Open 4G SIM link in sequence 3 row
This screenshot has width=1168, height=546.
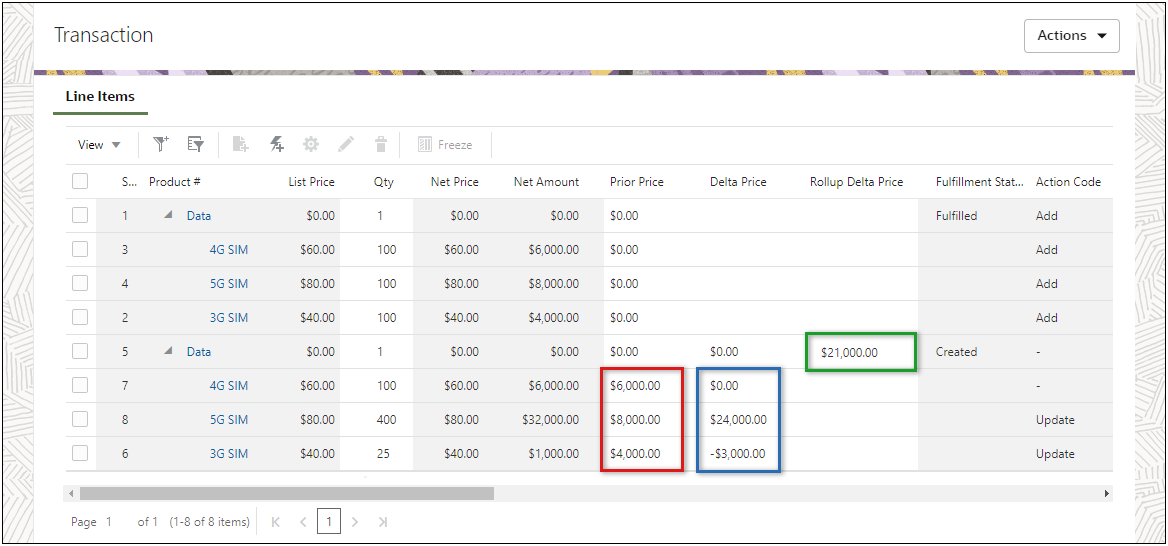(x=229, y=250)
